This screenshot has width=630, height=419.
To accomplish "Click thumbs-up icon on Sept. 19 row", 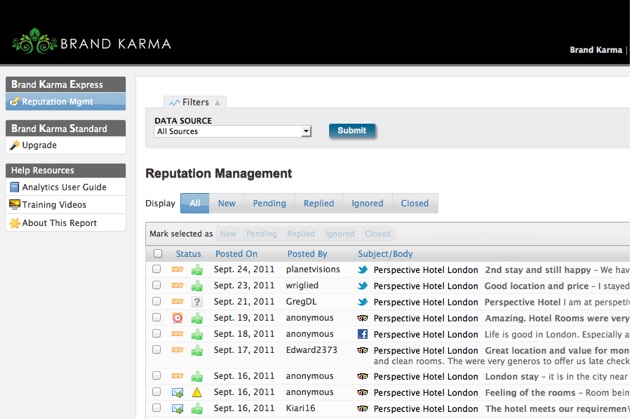I will click(x=197, y=318).
